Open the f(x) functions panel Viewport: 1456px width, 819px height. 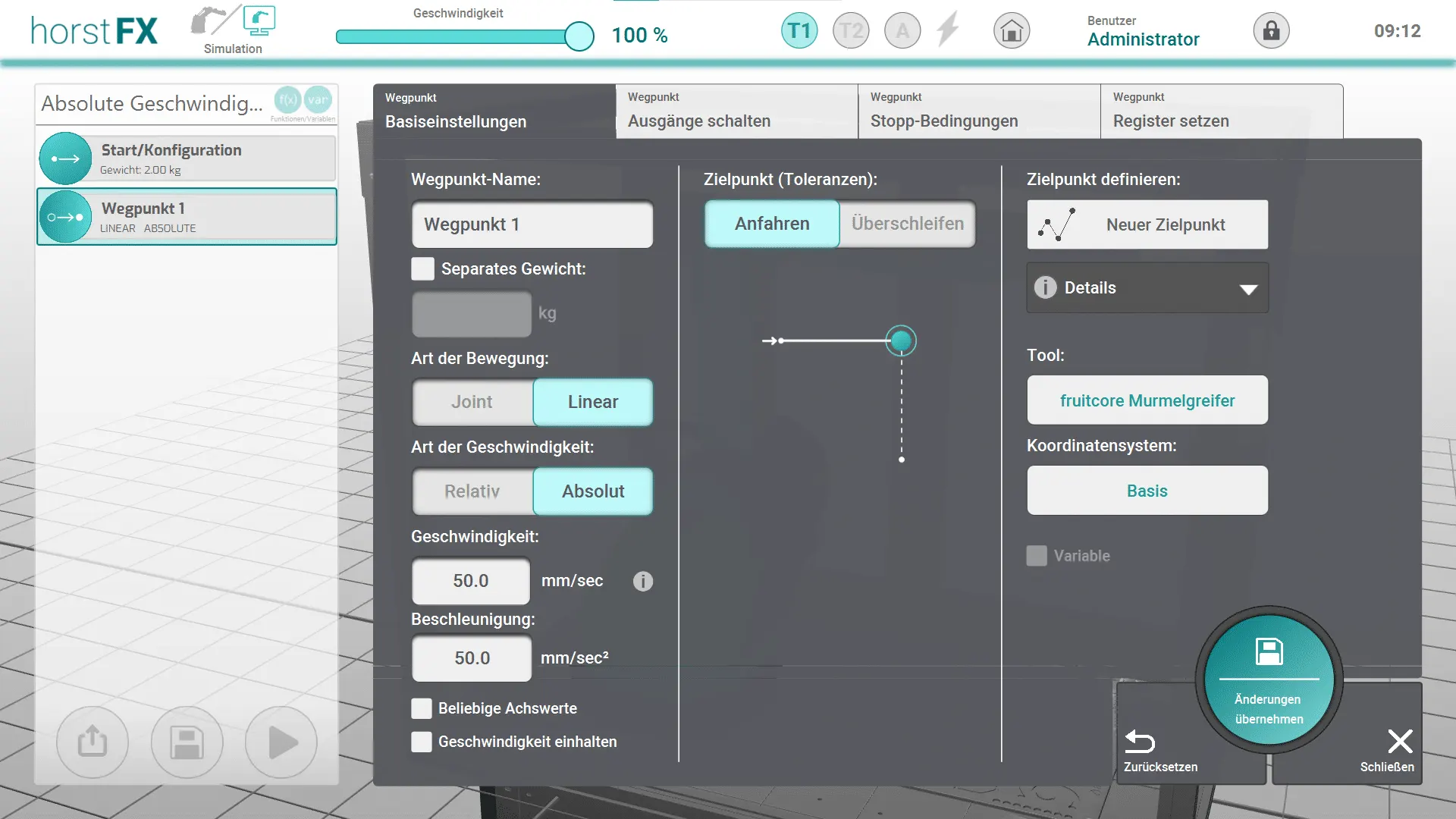(x=287, y=99)
